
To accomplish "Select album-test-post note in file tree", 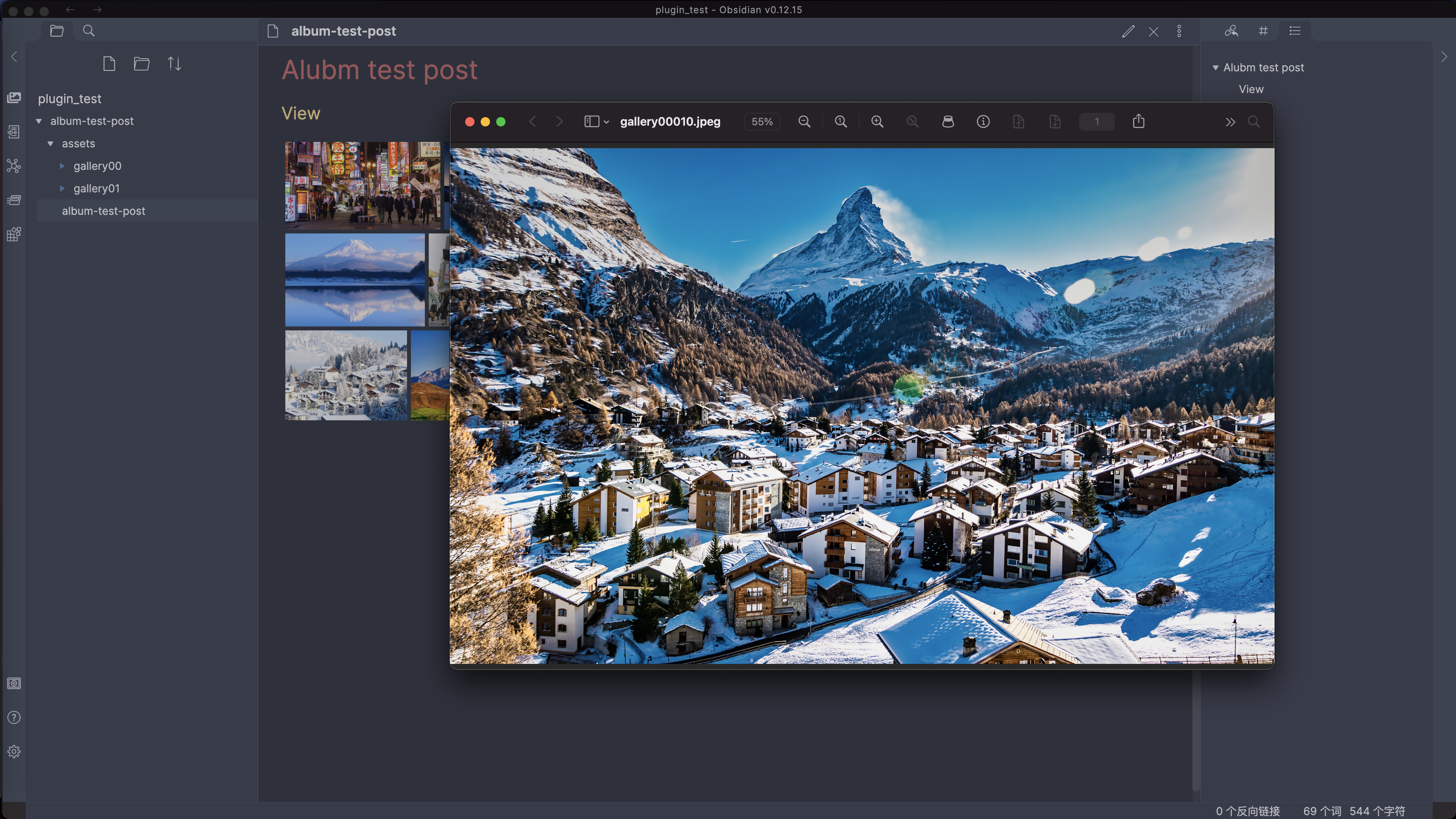I will click(x=104, y=211).
